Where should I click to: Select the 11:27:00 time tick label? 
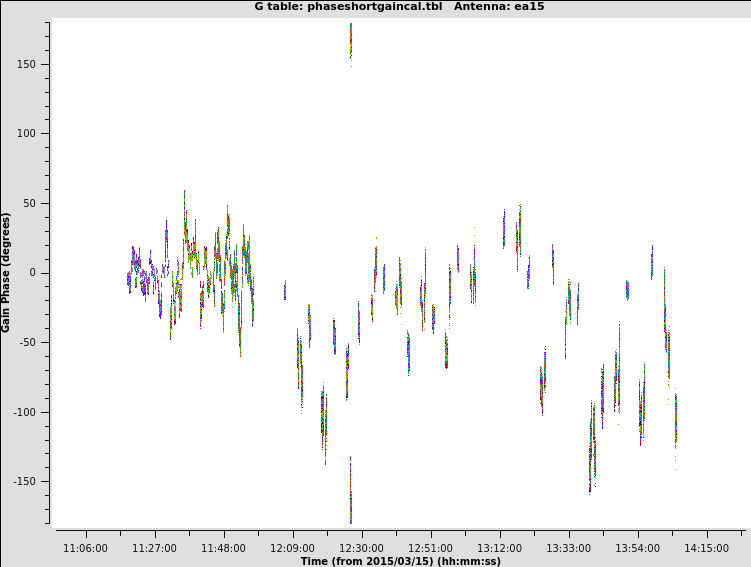point(154,548)
